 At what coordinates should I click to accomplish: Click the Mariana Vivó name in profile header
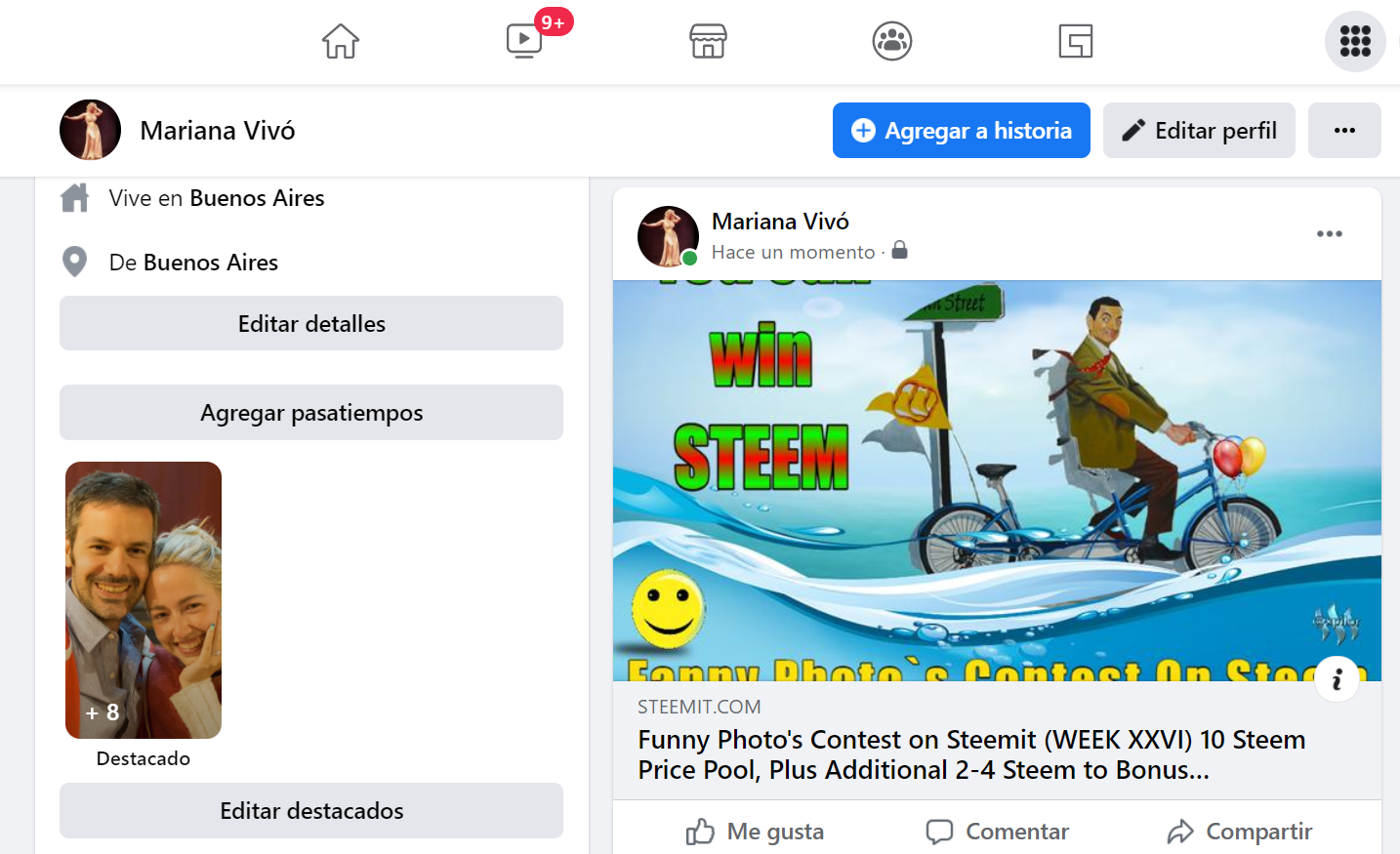tap(218, 131)
